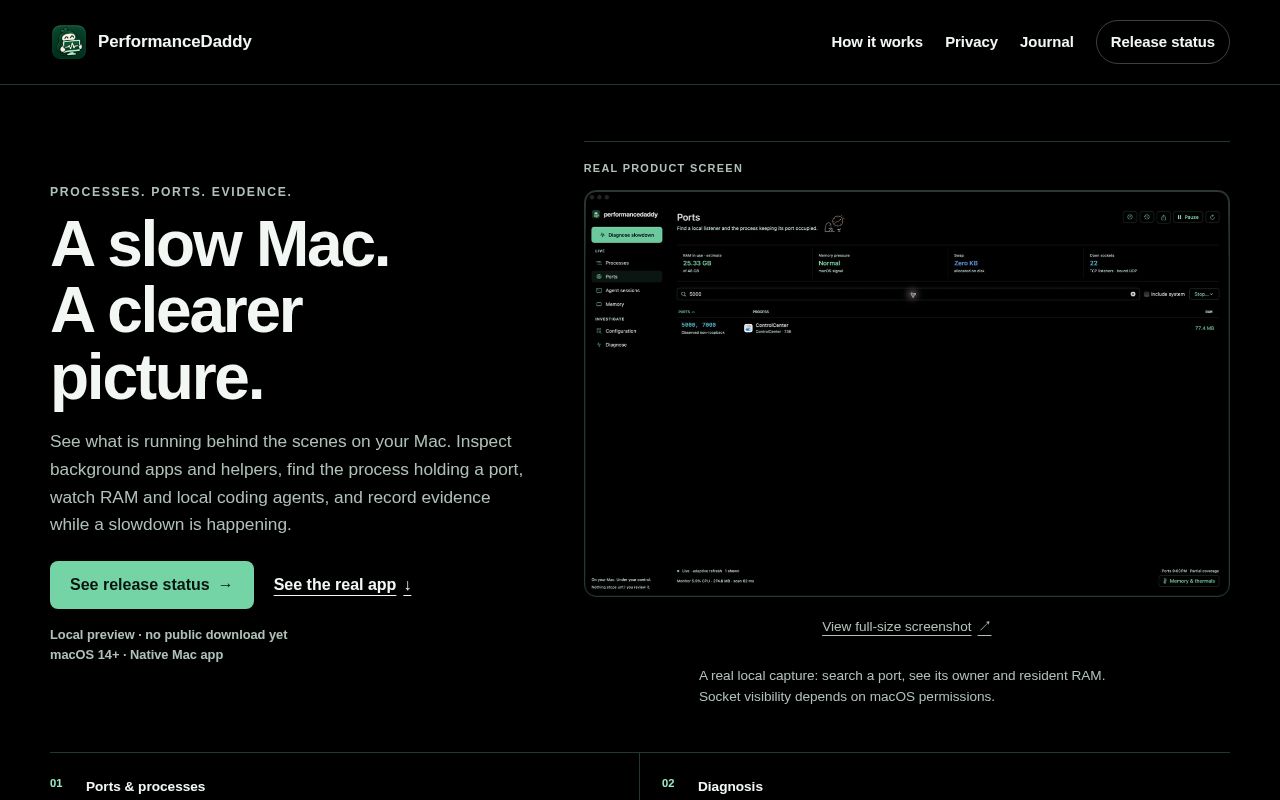Click the "25.33 GB" RAM value in the product screenshot
This screenshot has width=1280, height=800.
click(697, 263)
